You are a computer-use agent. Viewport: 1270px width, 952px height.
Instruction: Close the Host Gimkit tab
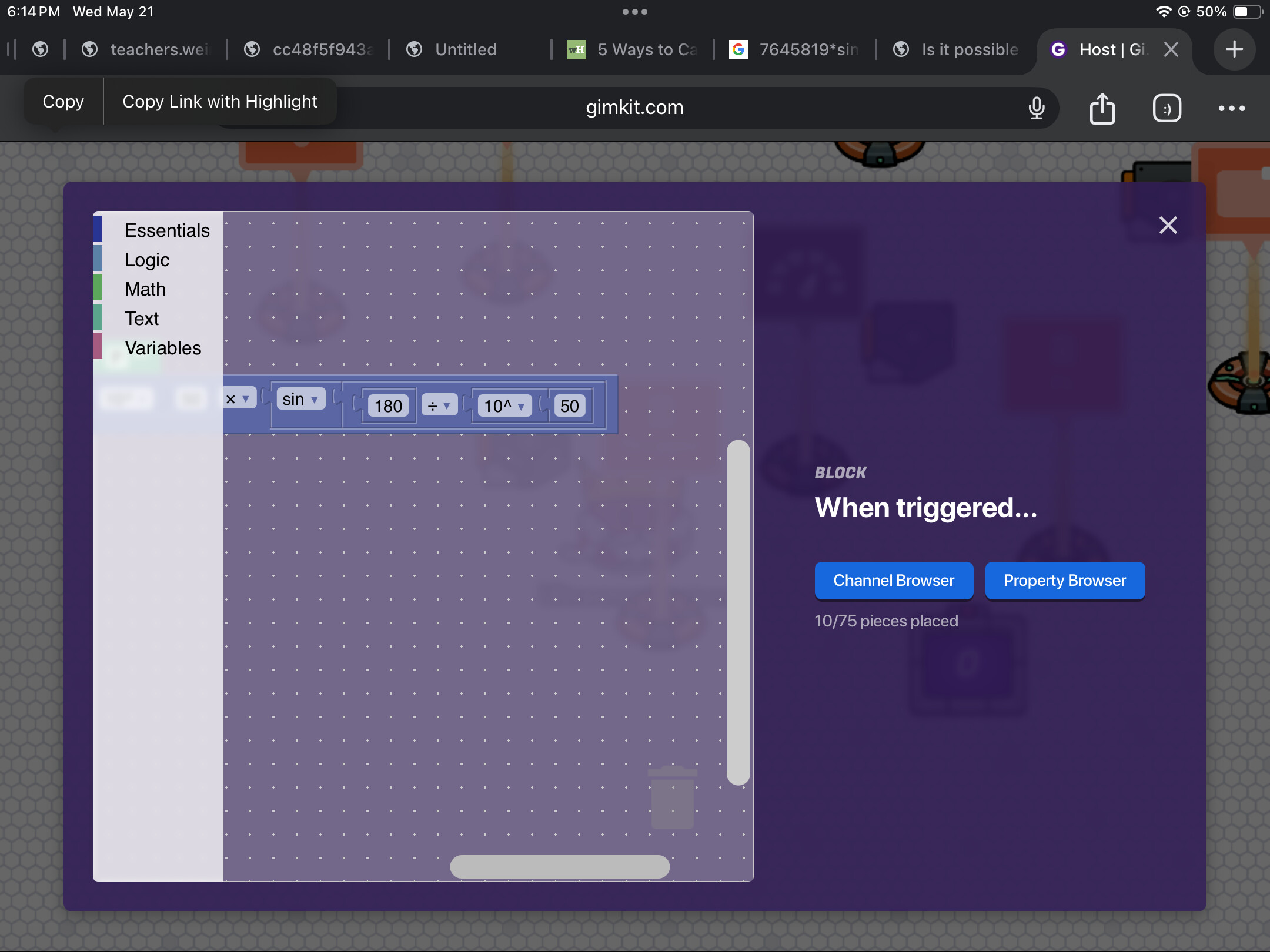coord(1171,49)
